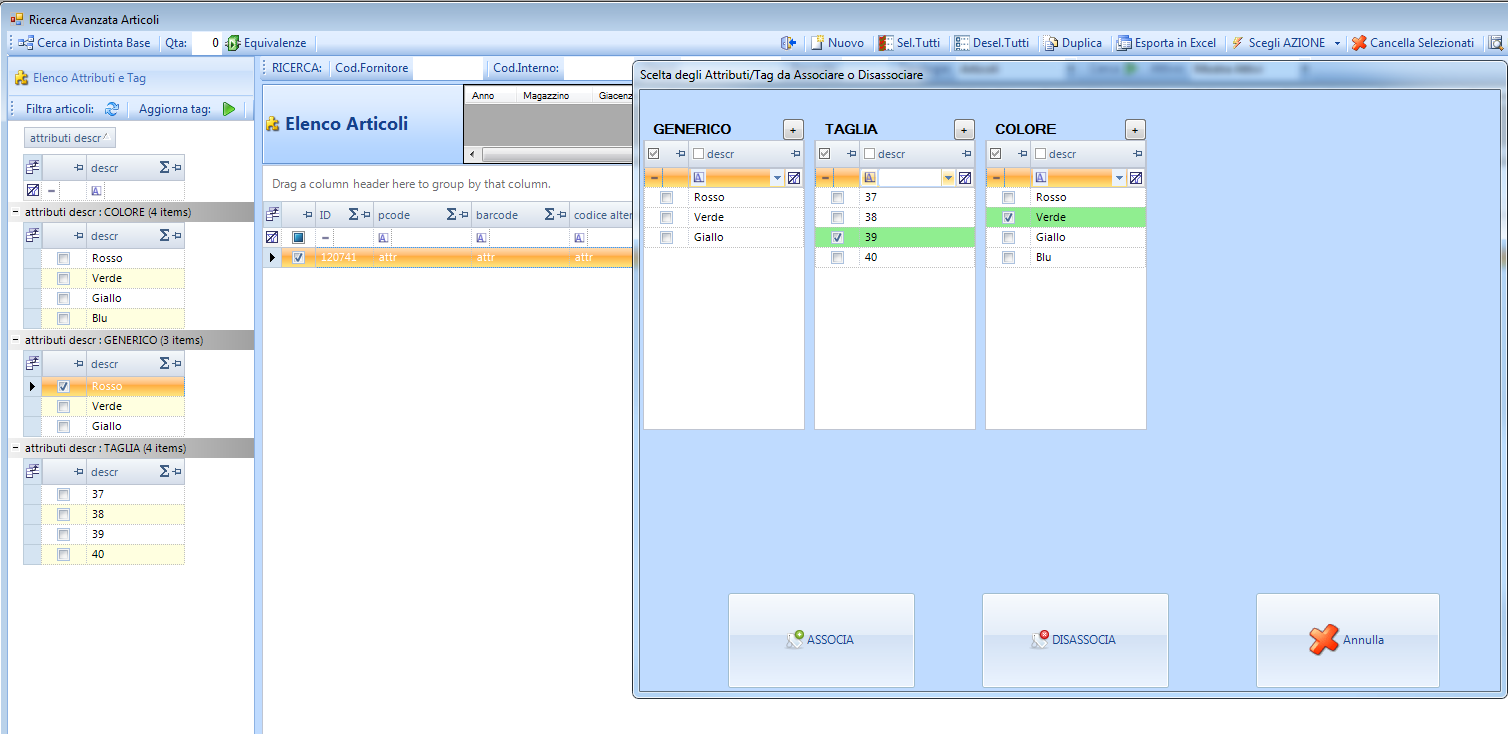Image resolution: width=1508 pixels, height=734 pixels.
Task: Uncheck Rosso in left panel GENERICO group
Action: pyautogui.click(x=63, y=386)
